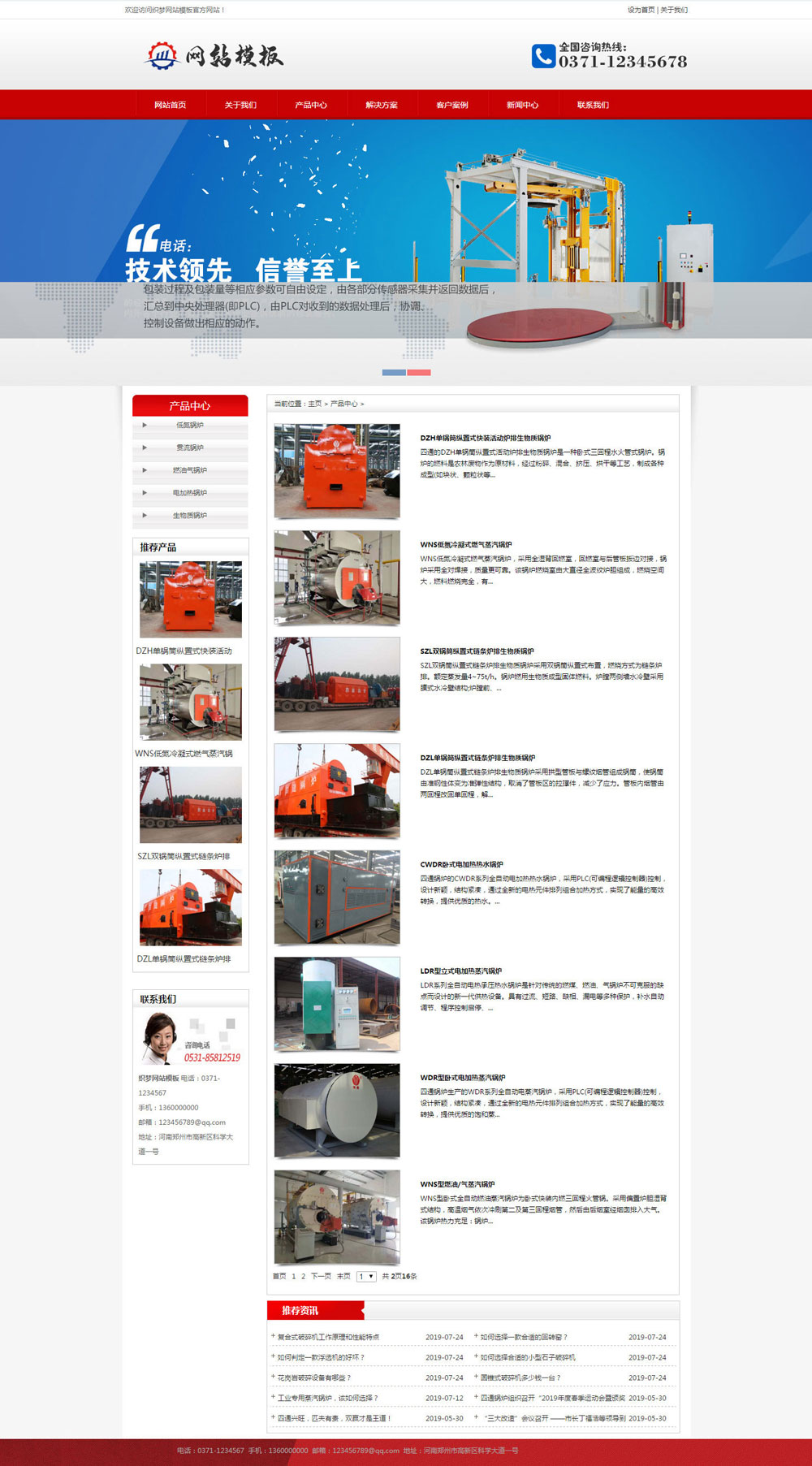Click the customer service agent photo
The height and width of the screenshot is (1466, 812).
pyautogui.click(x=158, y=1039)
